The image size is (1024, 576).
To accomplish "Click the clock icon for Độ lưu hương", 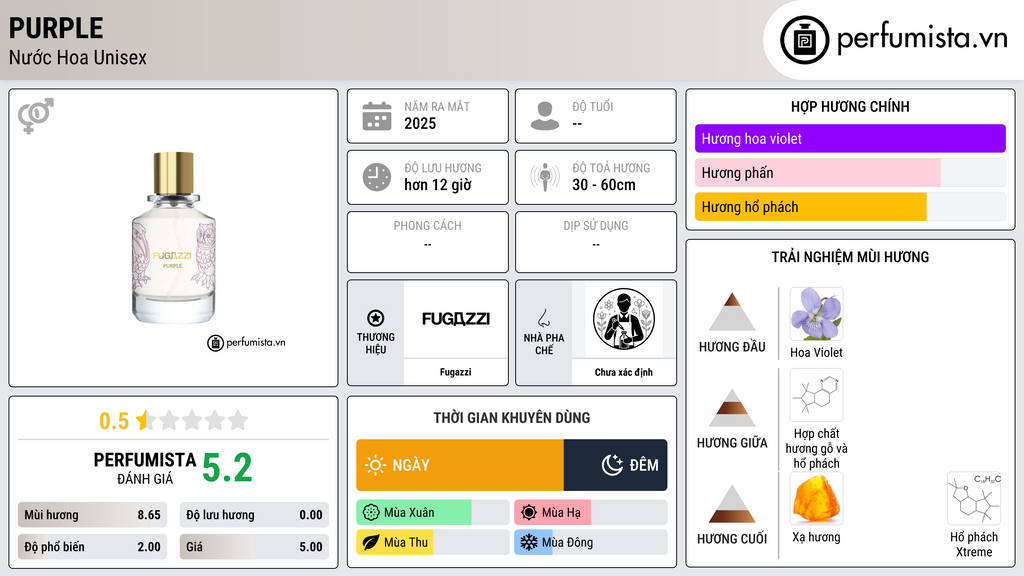I will click(x=377, y=177).
